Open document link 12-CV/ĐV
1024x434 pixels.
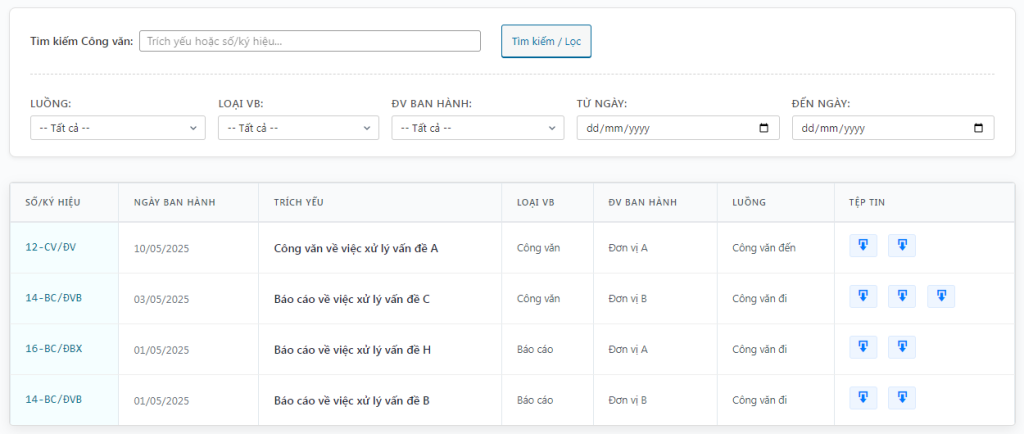(51, 247)
